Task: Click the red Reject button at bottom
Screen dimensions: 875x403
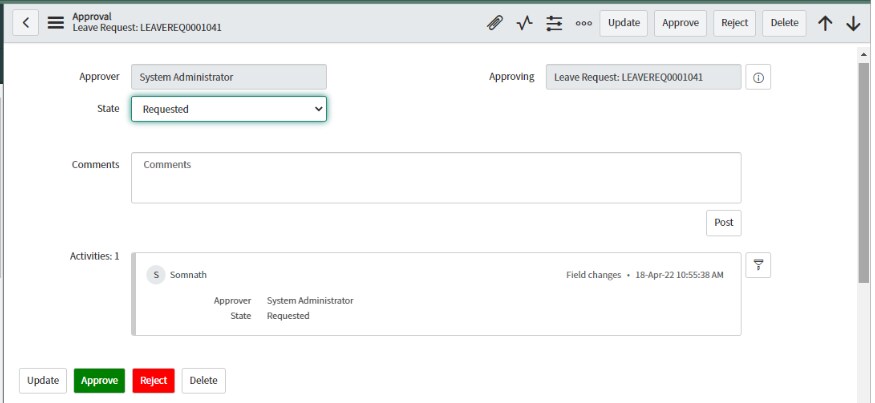Action: pyautogui.click(x=153, y=381)
